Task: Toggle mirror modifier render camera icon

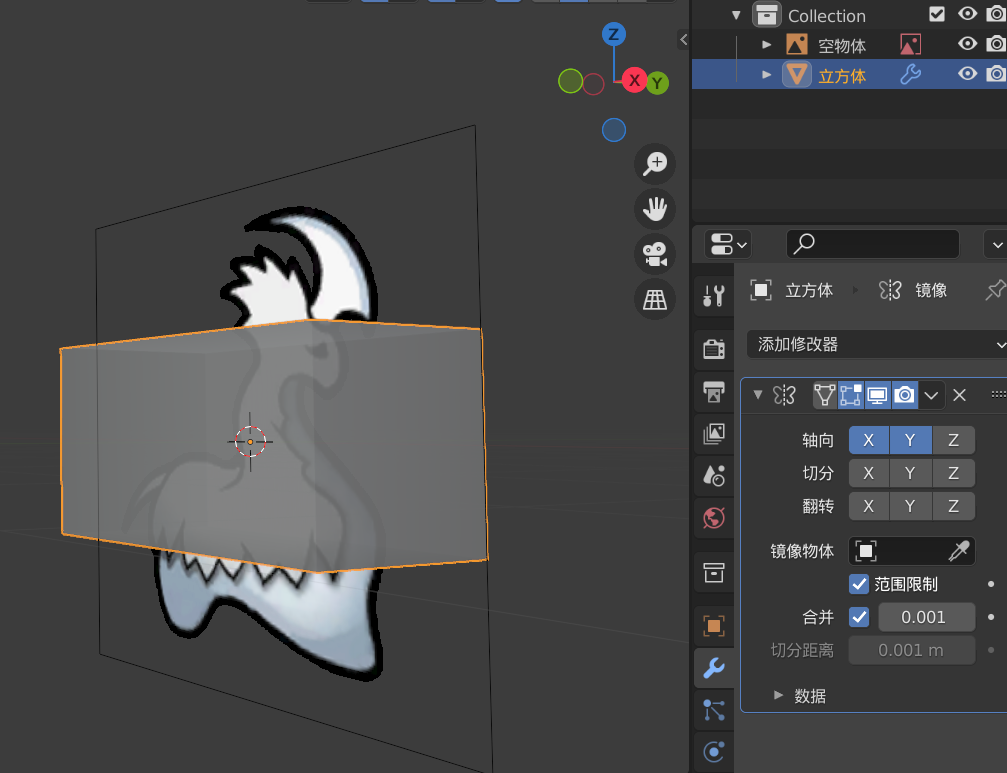Action: tap(904, 395)
